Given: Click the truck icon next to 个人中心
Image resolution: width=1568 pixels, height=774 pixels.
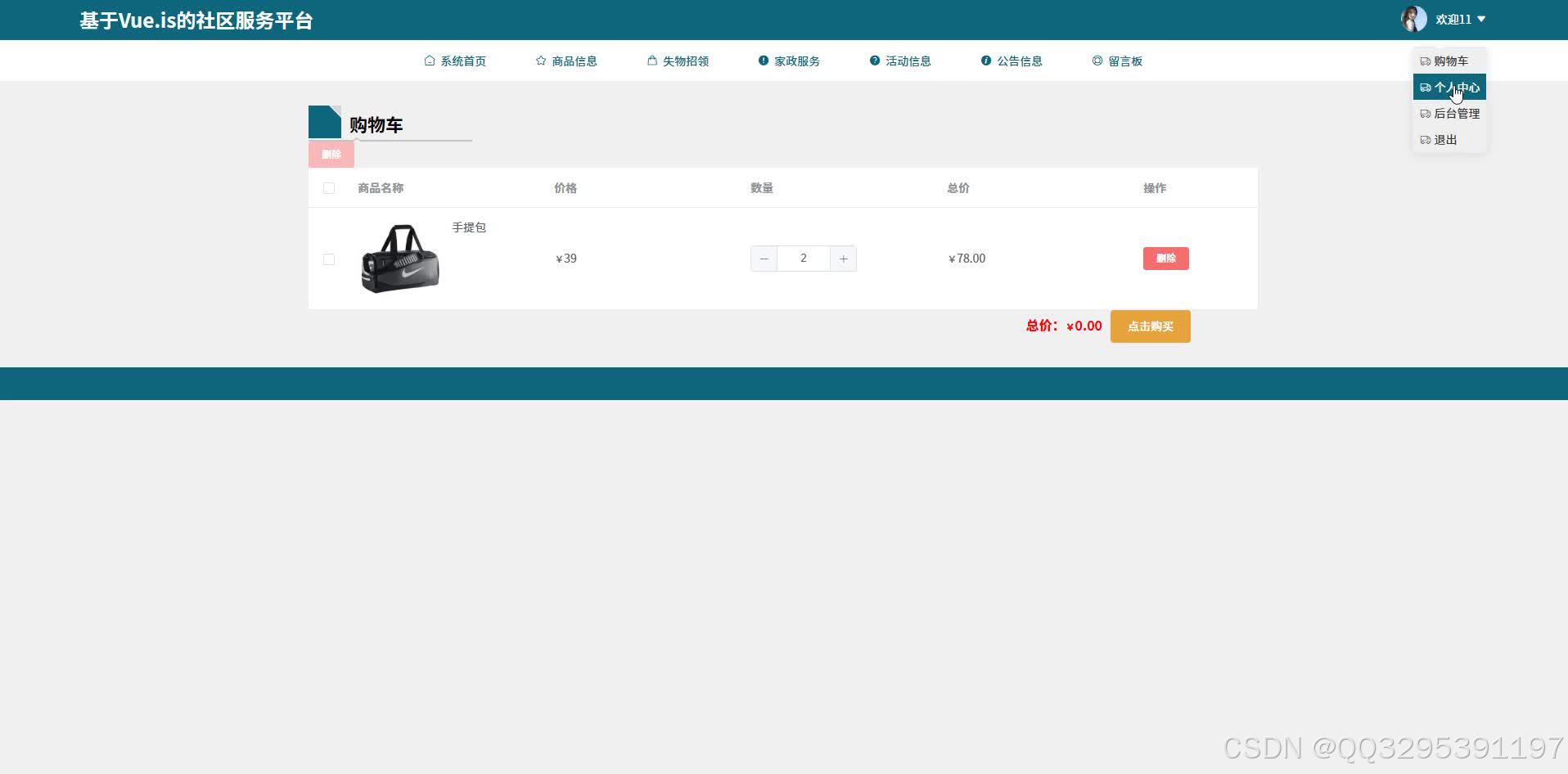Looking at the screenshot, I should click(x=1426, y=88).
